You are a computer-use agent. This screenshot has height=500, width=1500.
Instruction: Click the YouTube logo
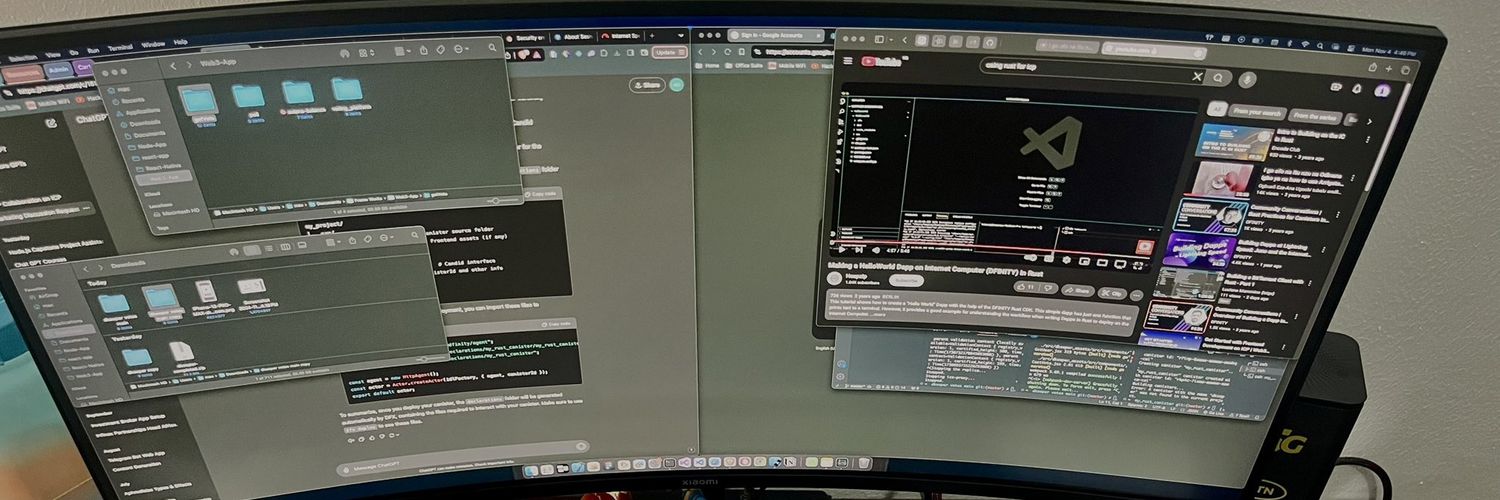coord(884,61)
